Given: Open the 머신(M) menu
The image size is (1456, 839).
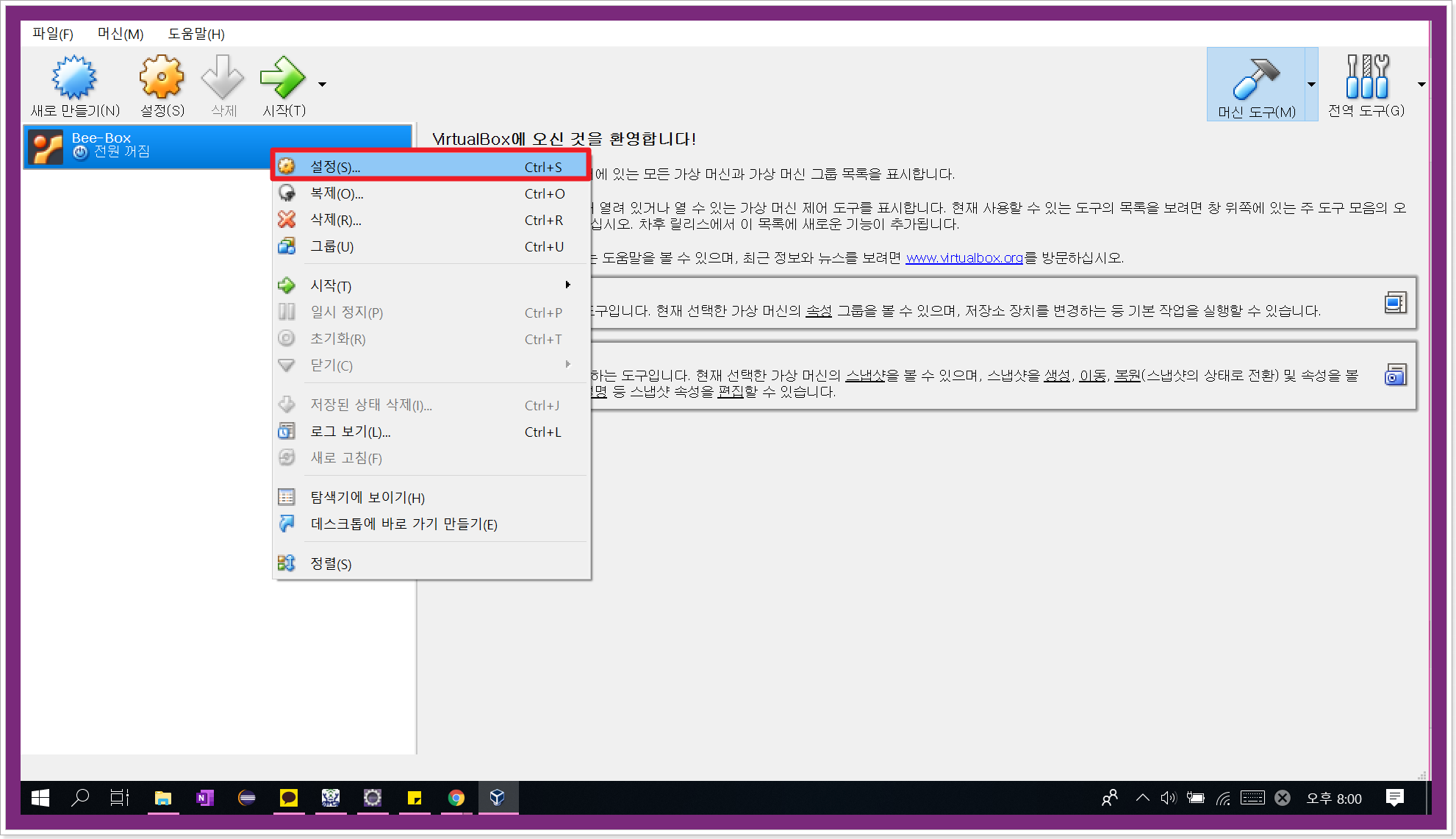Looking at the screenshot, I should click(121, 34).
